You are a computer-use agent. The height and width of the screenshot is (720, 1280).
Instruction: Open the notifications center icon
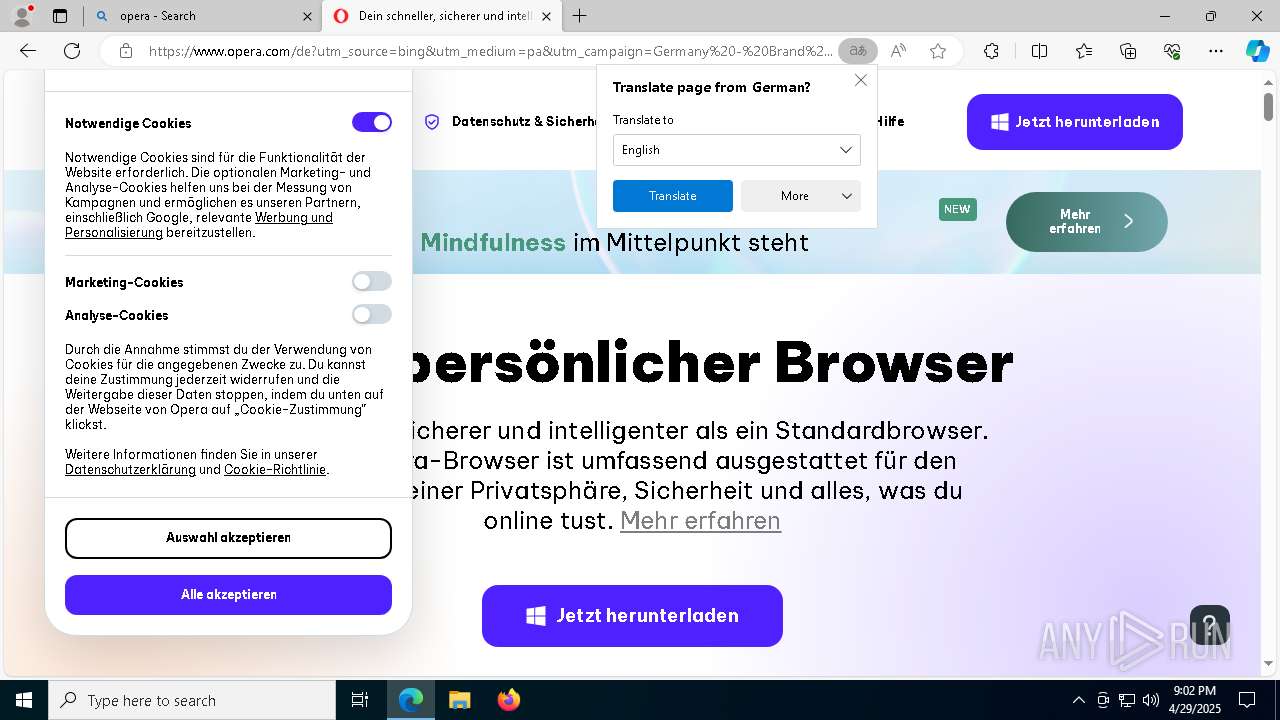(x=1247, y=700)
